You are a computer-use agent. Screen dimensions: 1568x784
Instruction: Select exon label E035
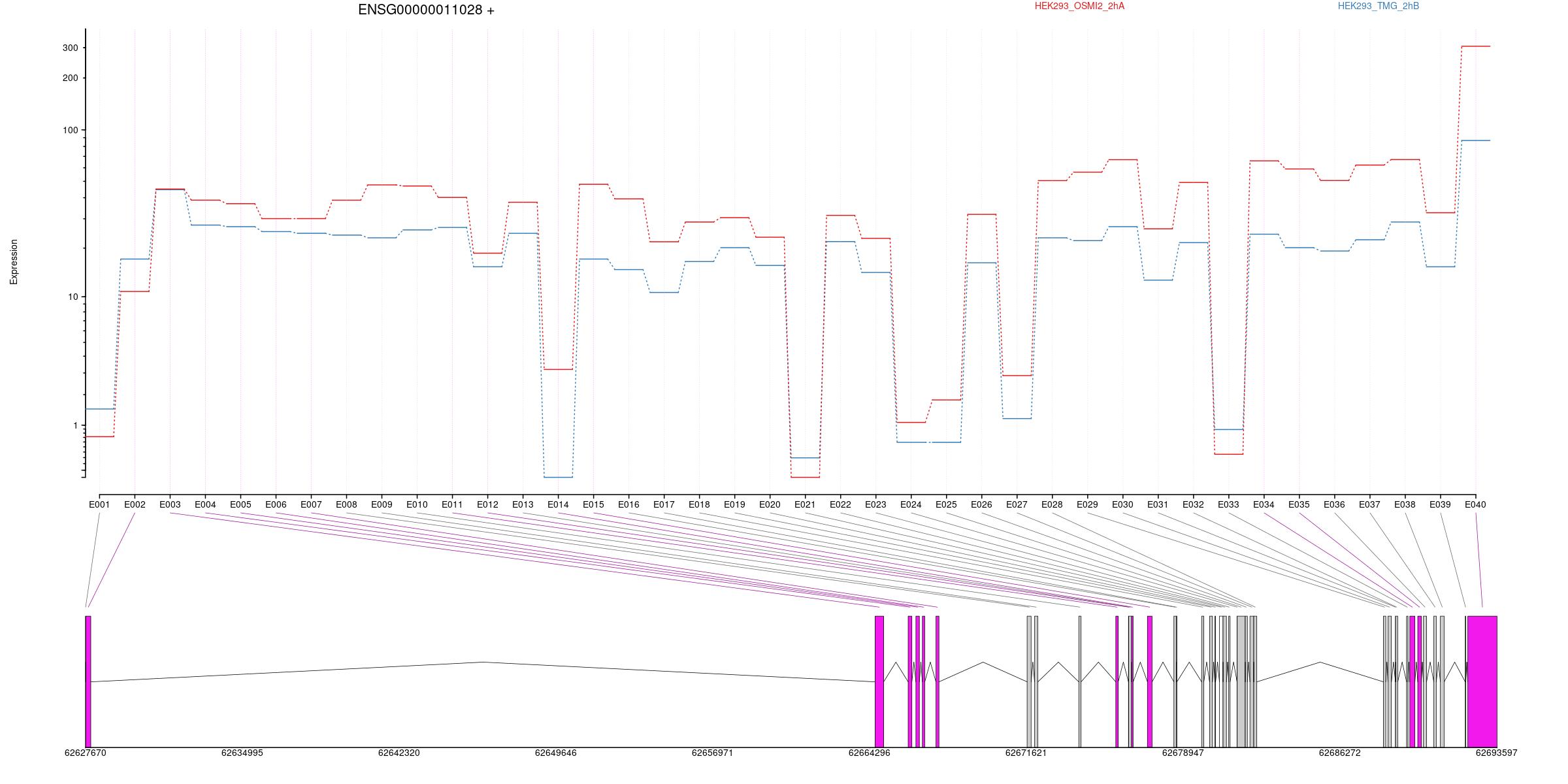[x=1299, y=504]
